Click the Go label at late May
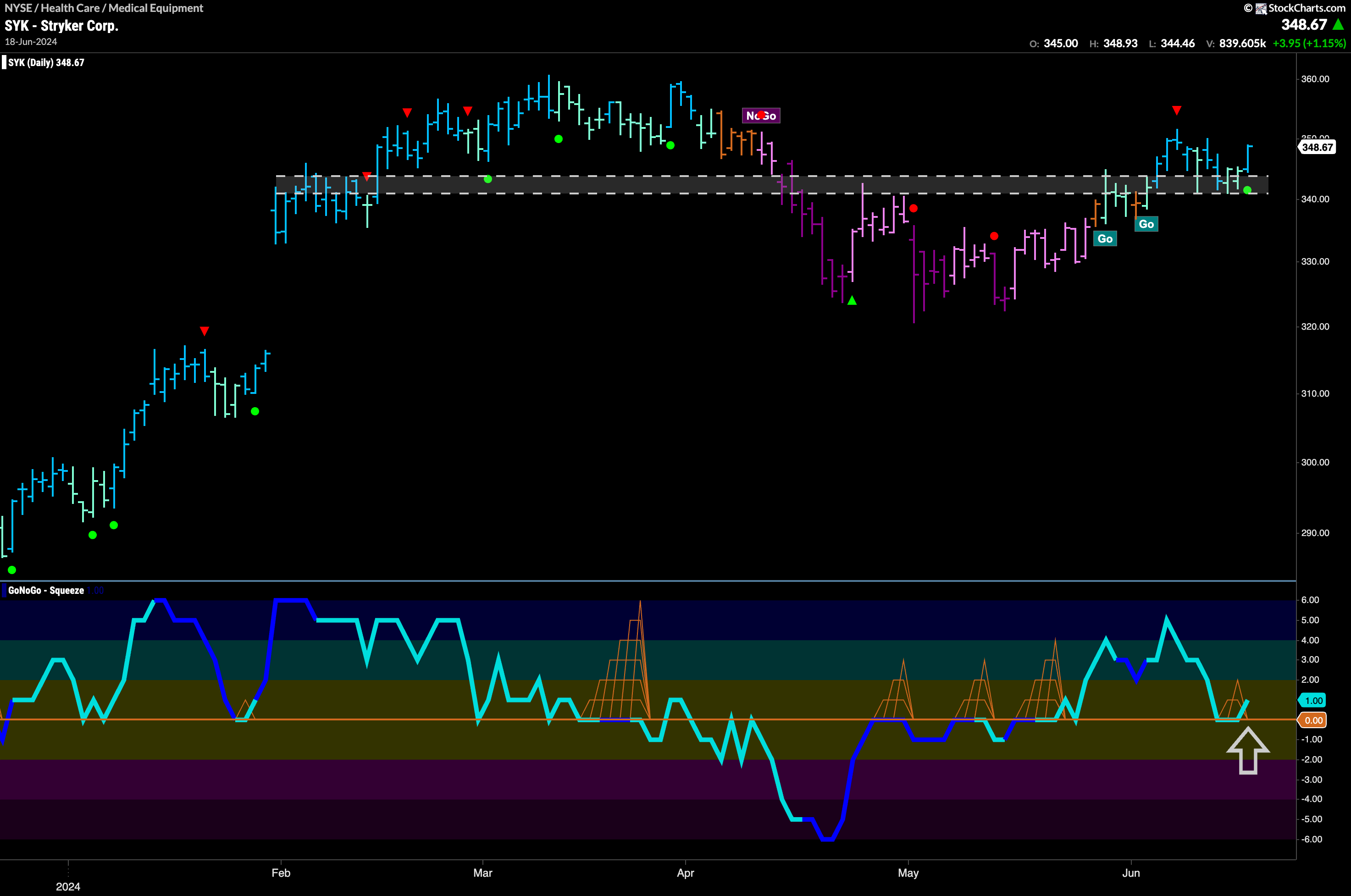Image resolution: width=1351 pixels, height=896 pixels. coord(1105,239)
